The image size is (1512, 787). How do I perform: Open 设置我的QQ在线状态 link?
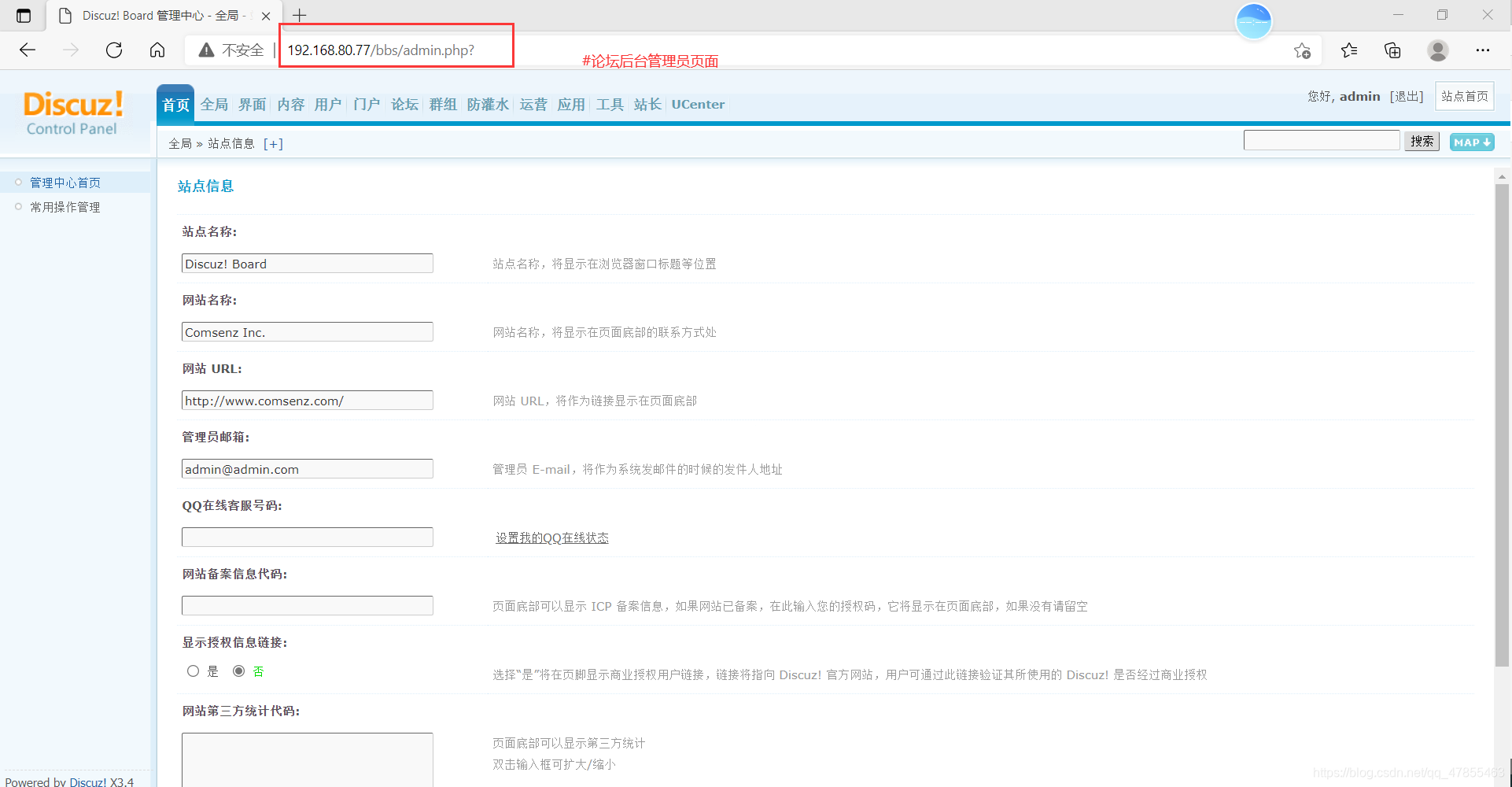[552, 538]
